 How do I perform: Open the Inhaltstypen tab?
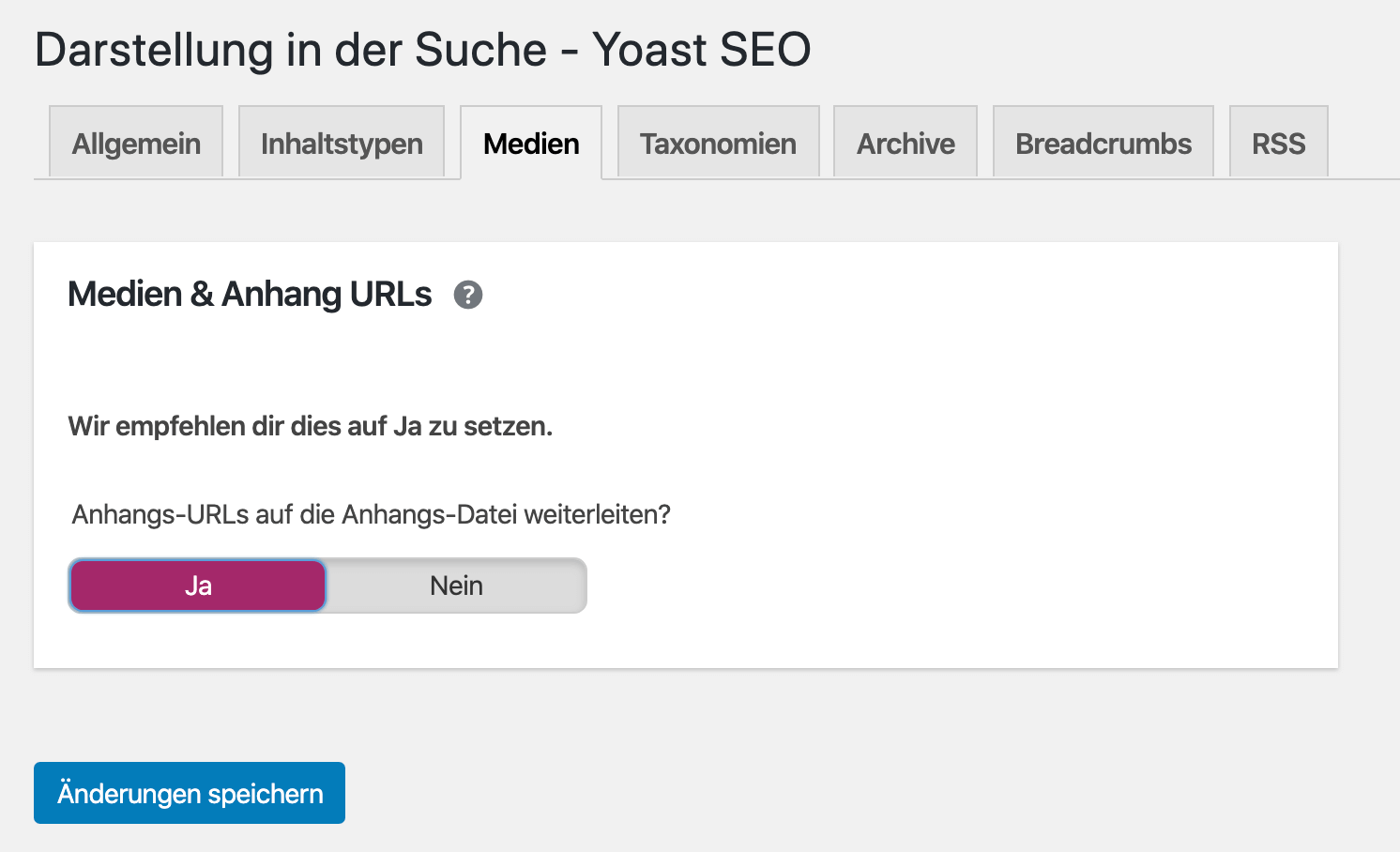[x=342, y=143]
